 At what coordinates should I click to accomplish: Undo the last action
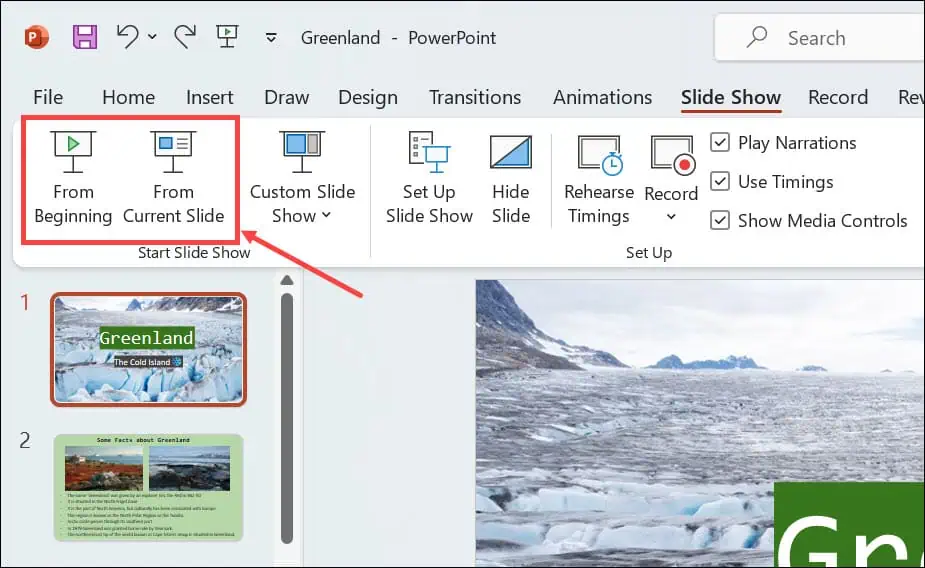[x=127, y=37]
